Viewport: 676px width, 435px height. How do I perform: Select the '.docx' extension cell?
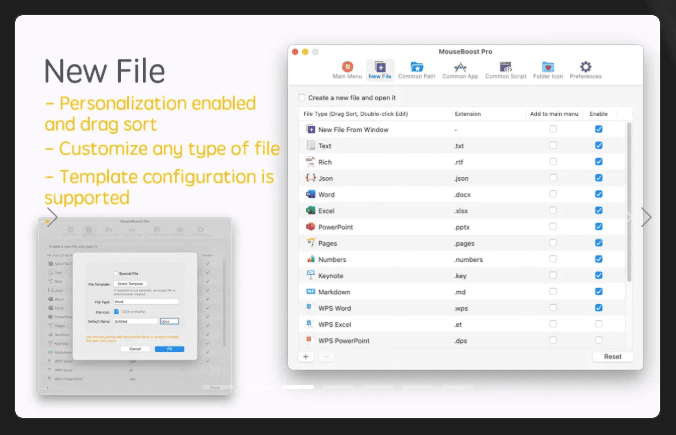(462, 194)
